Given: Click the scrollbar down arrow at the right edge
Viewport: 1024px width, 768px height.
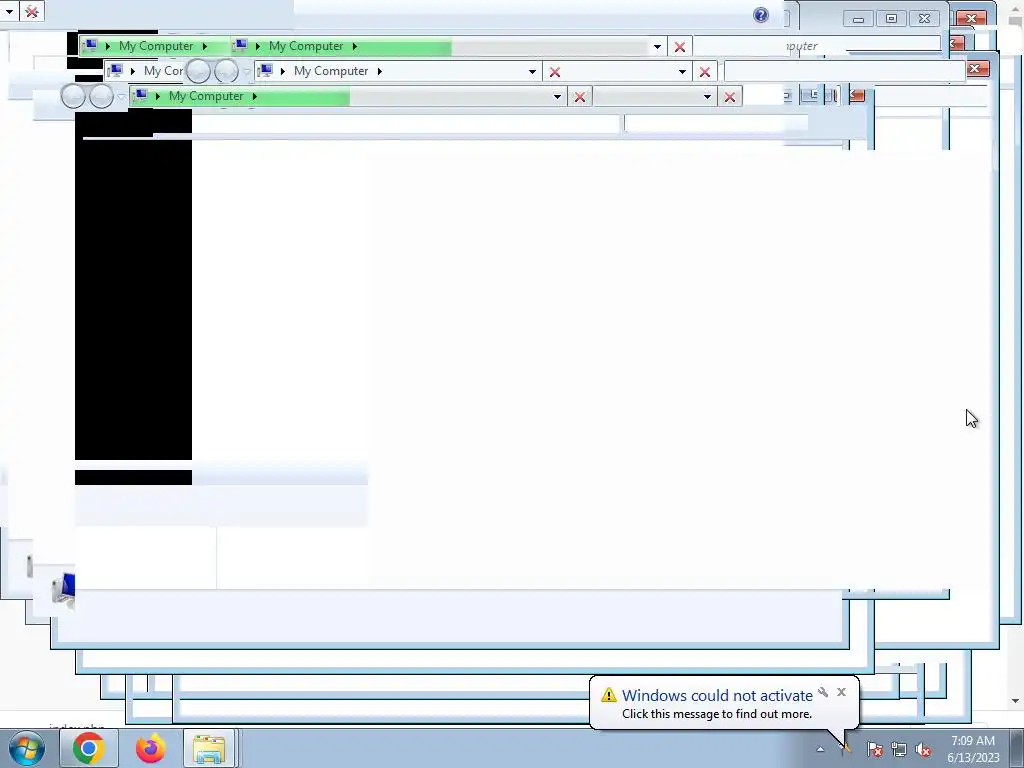Looking at the screenshot, I should click(1016, 701).
